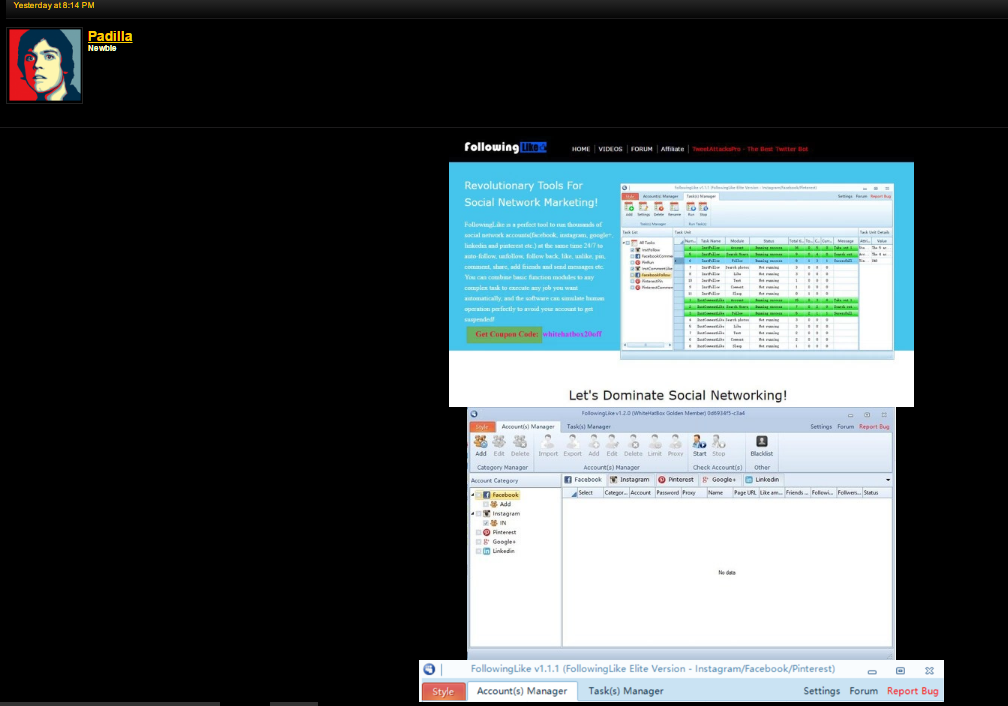Viewport: 1008px width, 706px height.
Task: Click the Stop check accounts icon
Action: (x=719, y=442)
